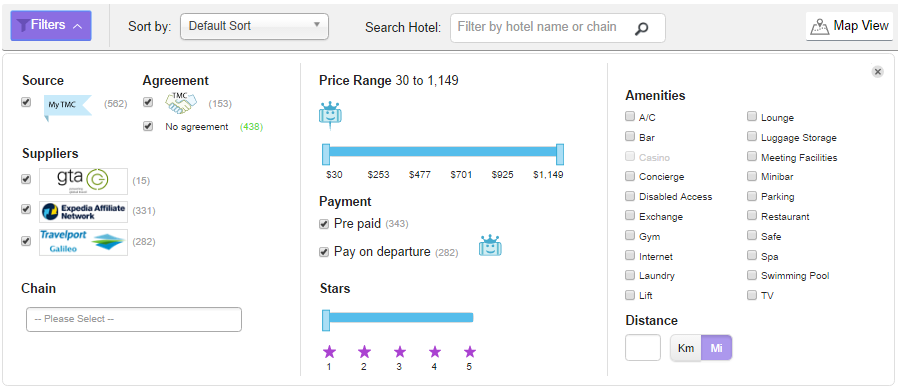Click the right Price Range slider handle
This screenshot has width=898, height=389.
coord(560,155)
